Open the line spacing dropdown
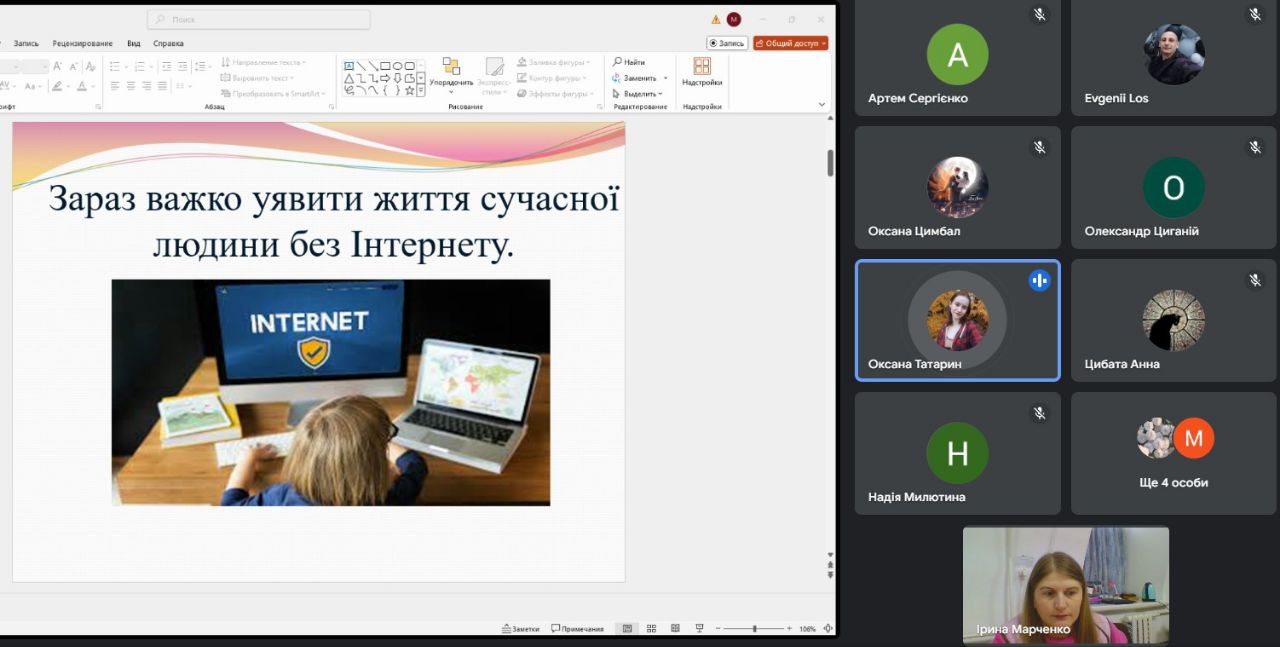This screenshot has width=1280, height=647. click(x=210, y=66)
